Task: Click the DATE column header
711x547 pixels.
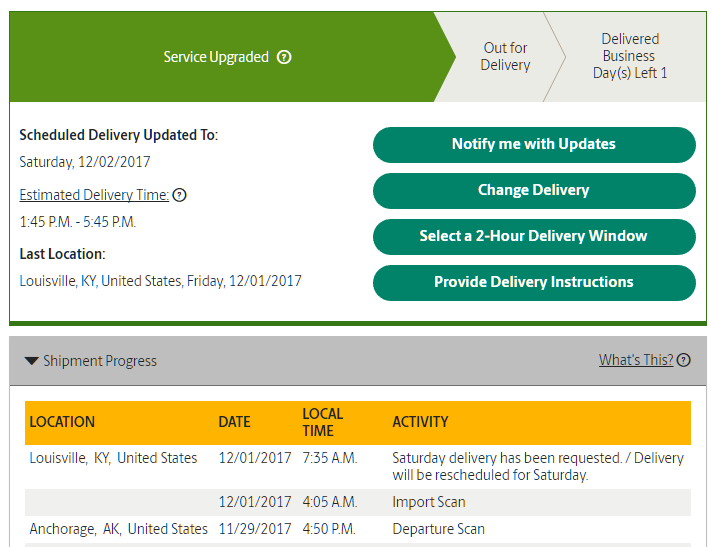Action: pyautogui.click(x=234, y=422)
